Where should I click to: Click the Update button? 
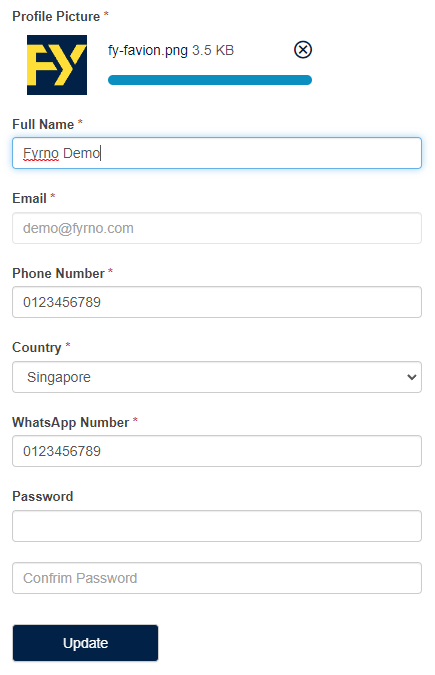(x=85, y=643)
